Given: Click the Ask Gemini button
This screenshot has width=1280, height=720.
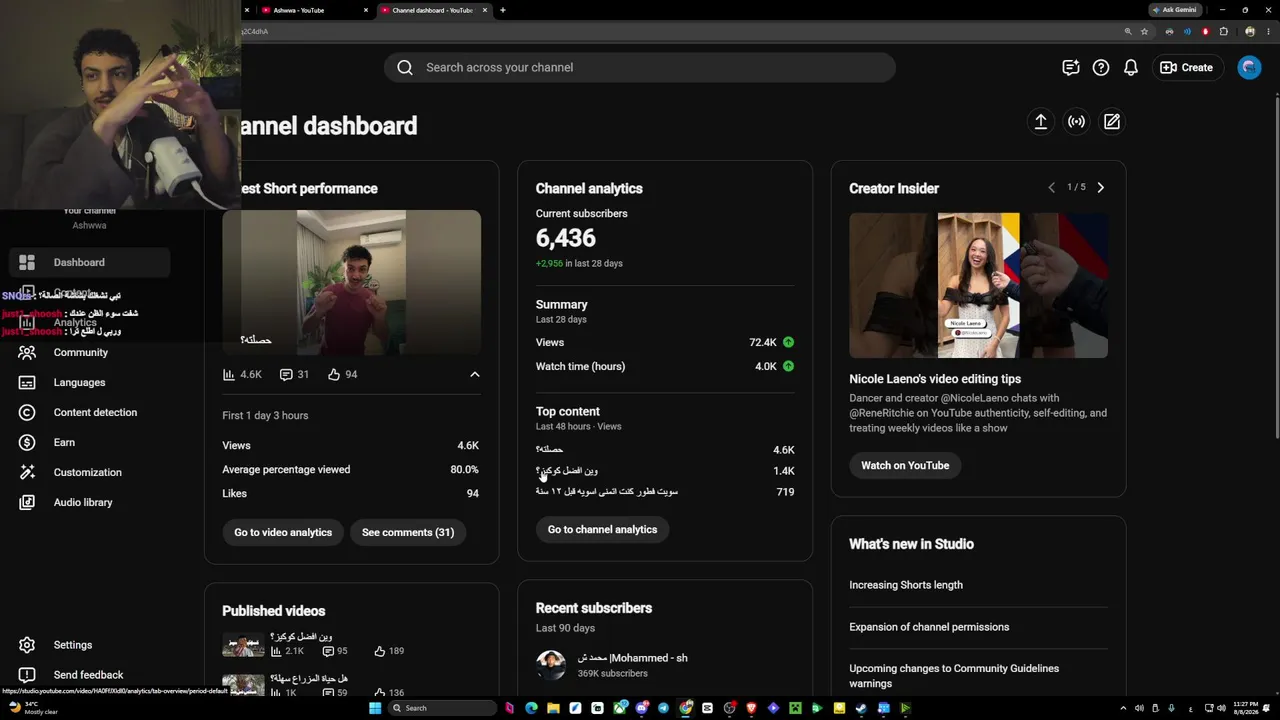Looking at the screenshot, I should [x=1175, y=10].
